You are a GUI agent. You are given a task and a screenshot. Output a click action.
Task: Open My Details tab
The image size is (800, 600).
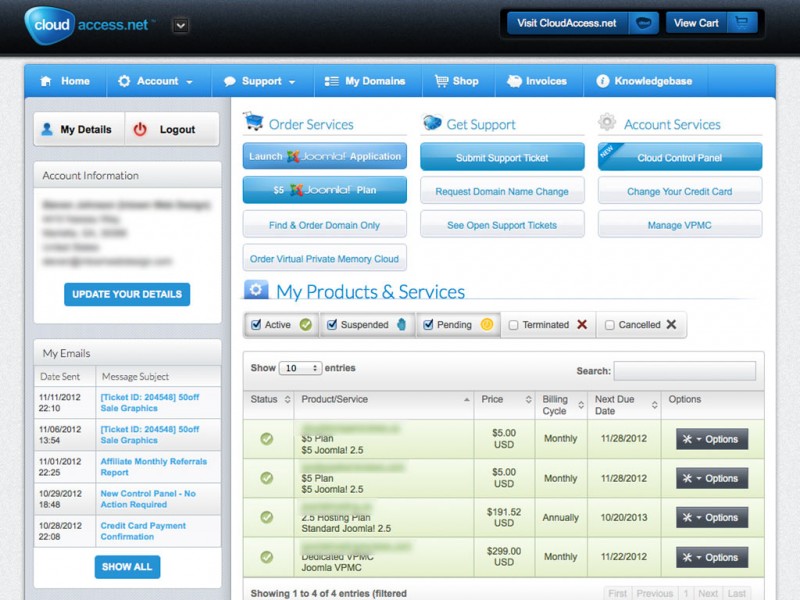coord(79,130)
